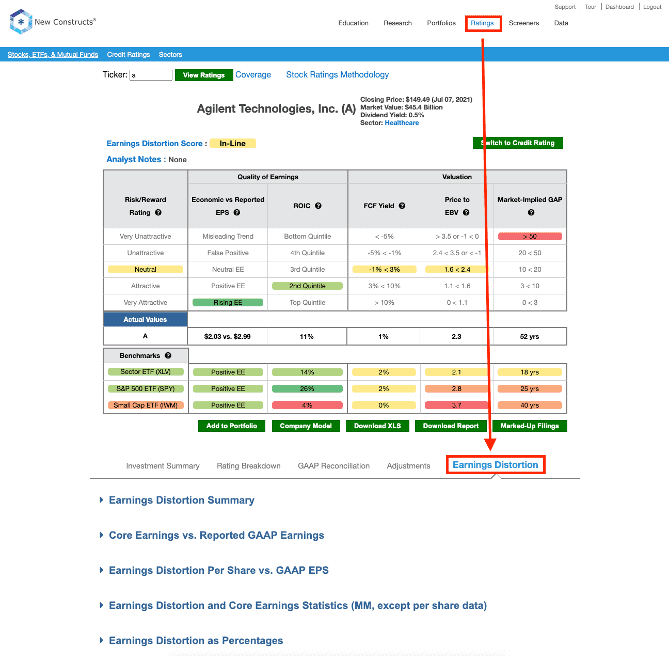
Task: Go to Sectors in blue bar
Action: [170, 55]
